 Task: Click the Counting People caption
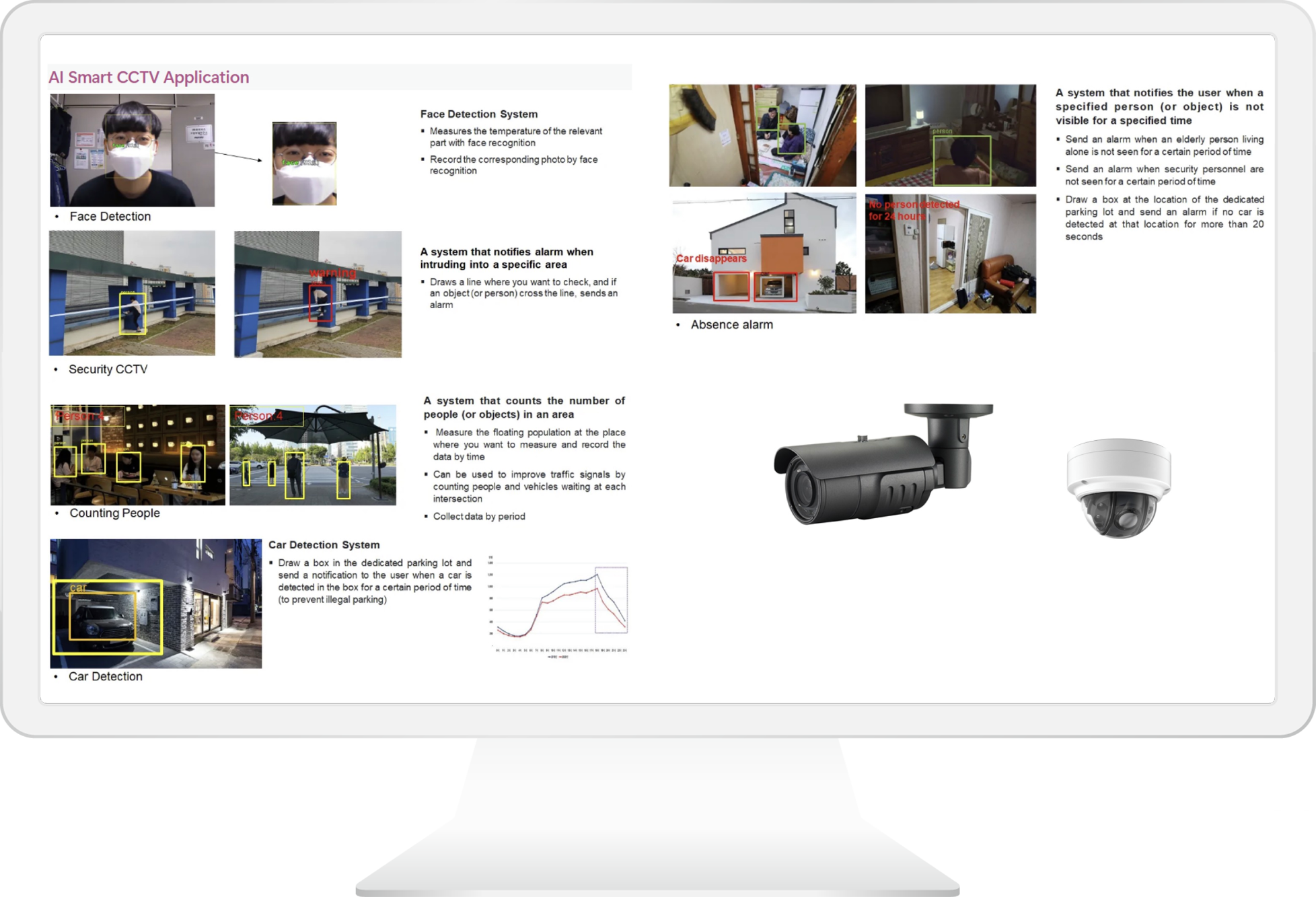[x=114, y=513]
